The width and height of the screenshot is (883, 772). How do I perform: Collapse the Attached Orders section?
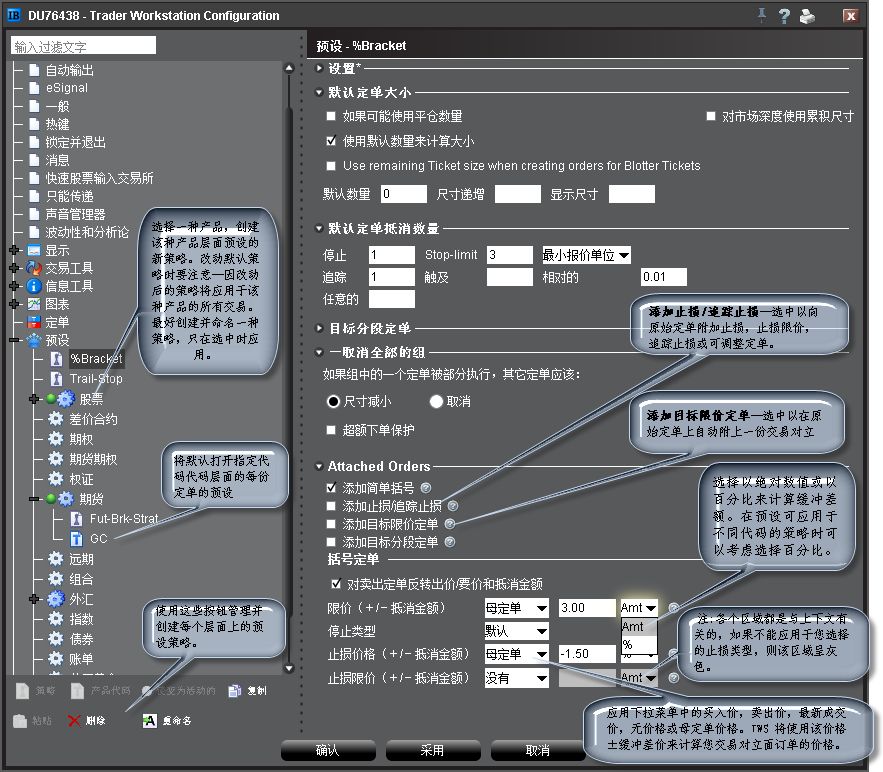coord(319,466)
